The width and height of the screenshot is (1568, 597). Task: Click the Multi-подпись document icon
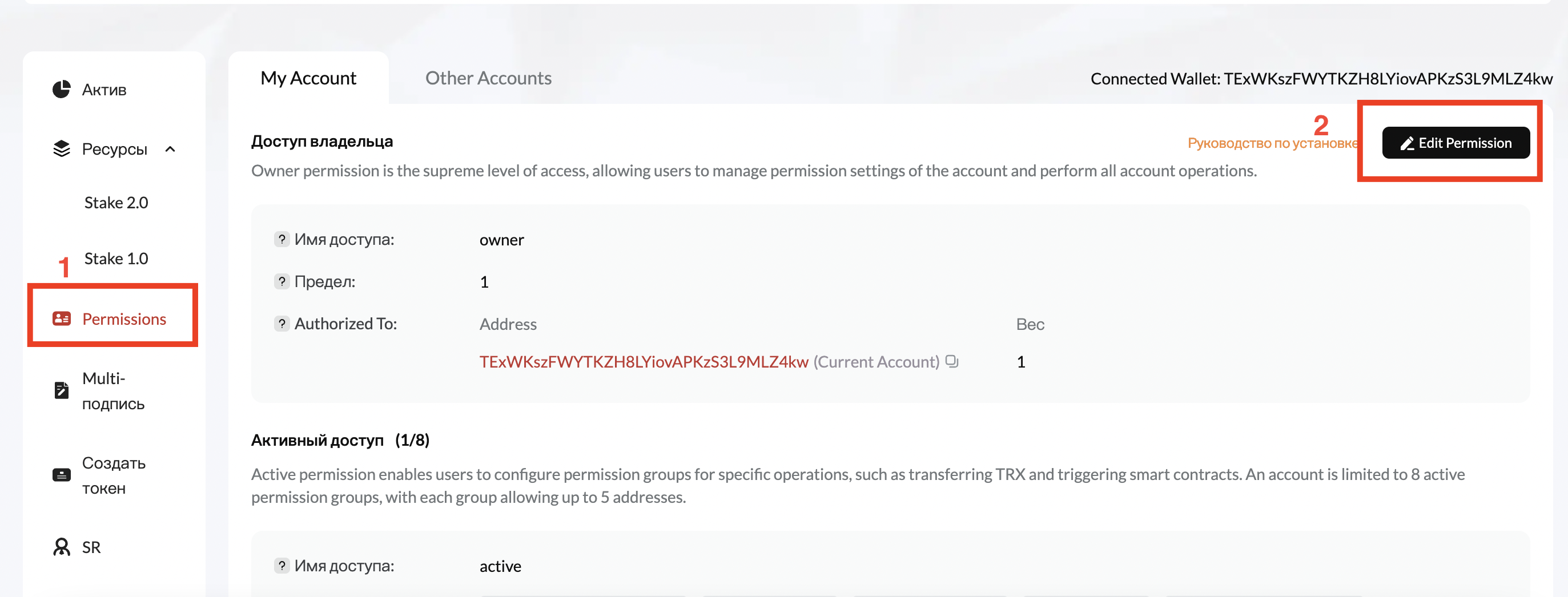pyautogui.click(x=62, y=390)
